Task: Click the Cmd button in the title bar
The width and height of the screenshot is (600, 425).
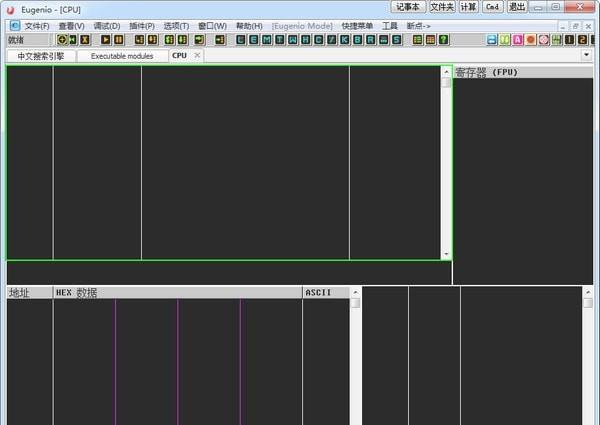Action: pyautogui.click(x=492, y=7)
